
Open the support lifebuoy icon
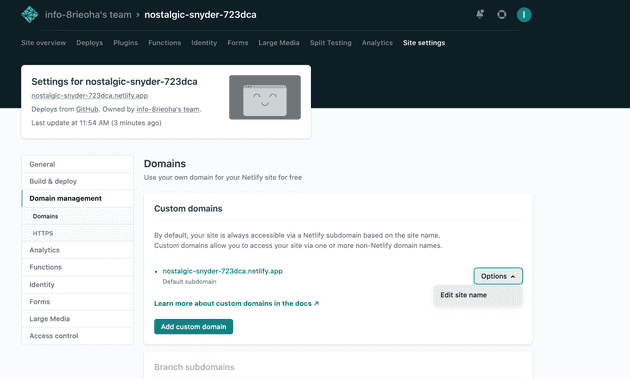point(501,14)
